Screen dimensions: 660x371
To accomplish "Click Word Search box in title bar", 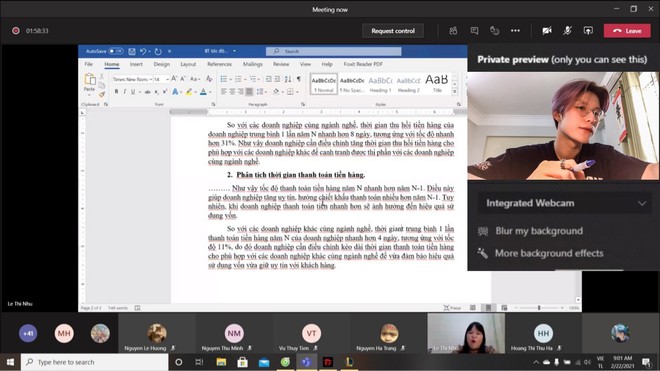I will click(x=333, y=51).
